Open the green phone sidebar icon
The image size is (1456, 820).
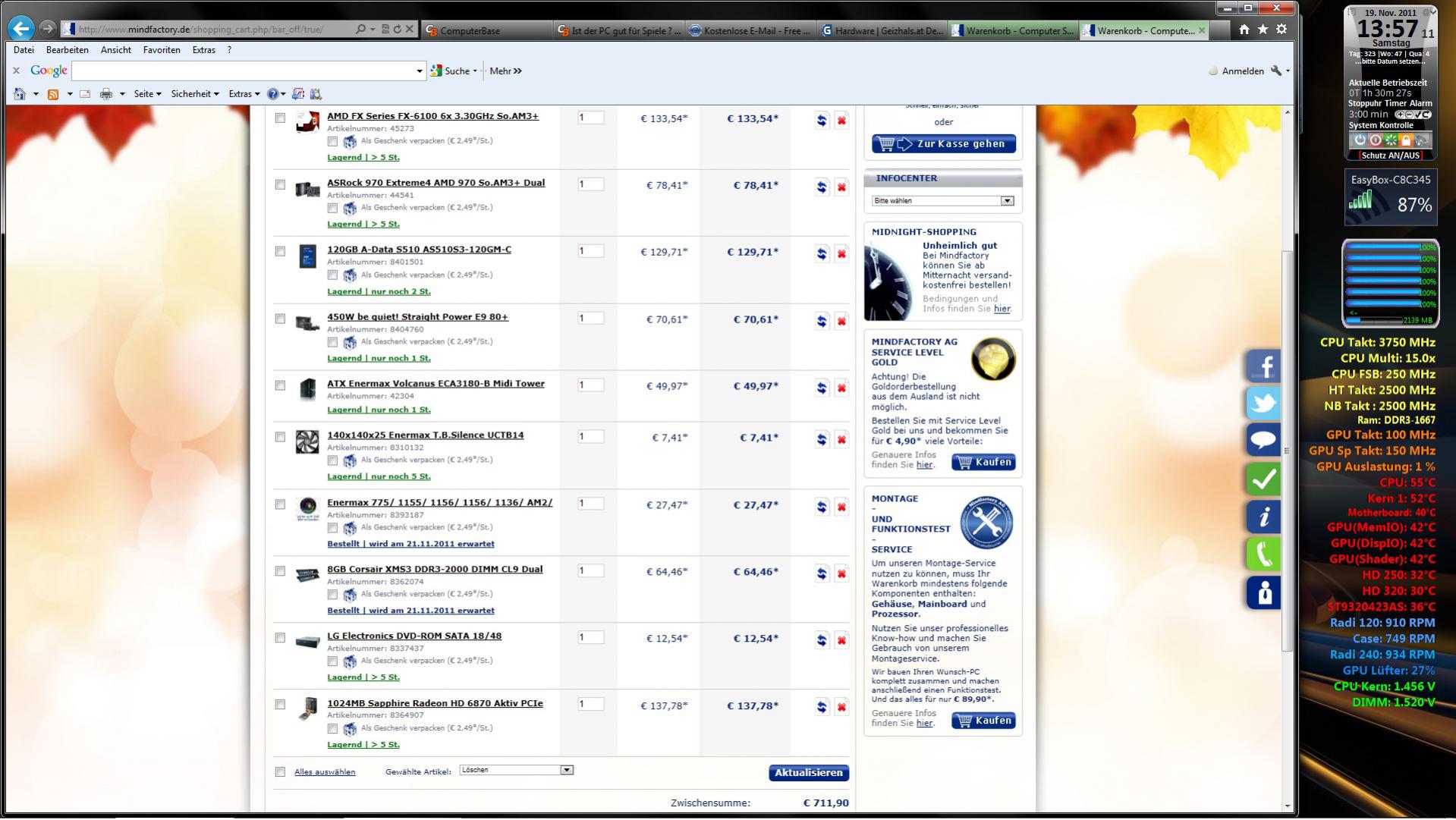coord(1263,555)
